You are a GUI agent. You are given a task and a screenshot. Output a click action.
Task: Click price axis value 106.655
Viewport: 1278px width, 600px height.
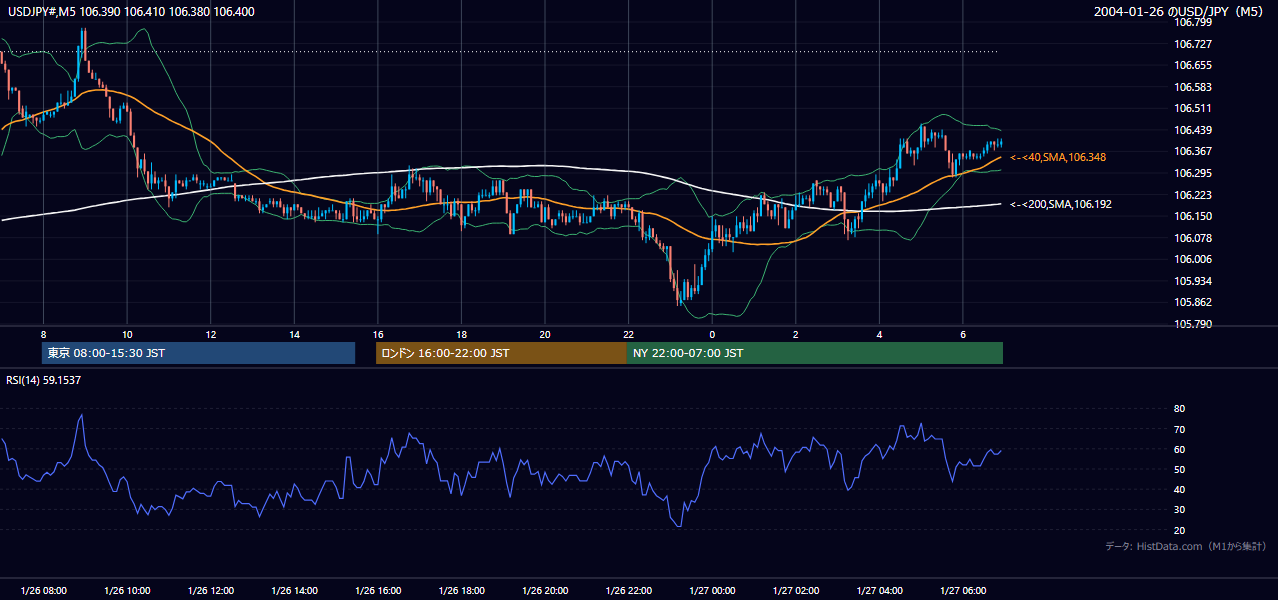1192,65
